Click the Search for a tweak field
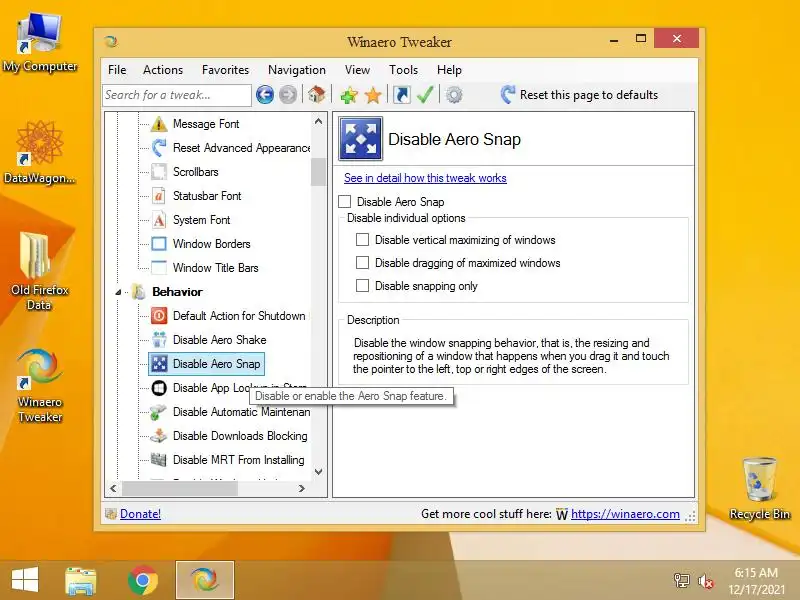The width and height of the screenshot is (800, 600). pyautogui.click(x=177, y=95)
